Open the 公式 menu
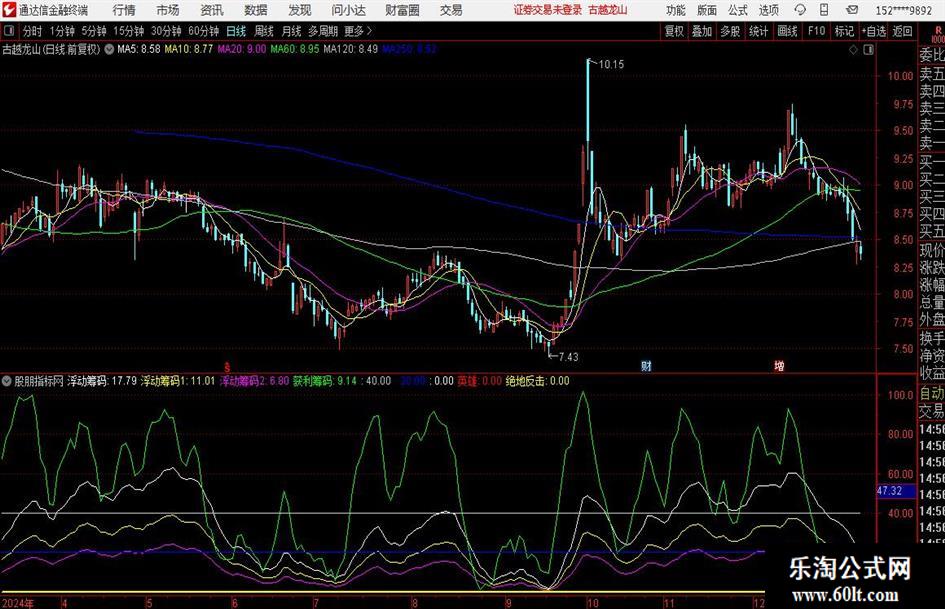The image size is (945, 609). (738, 10)
